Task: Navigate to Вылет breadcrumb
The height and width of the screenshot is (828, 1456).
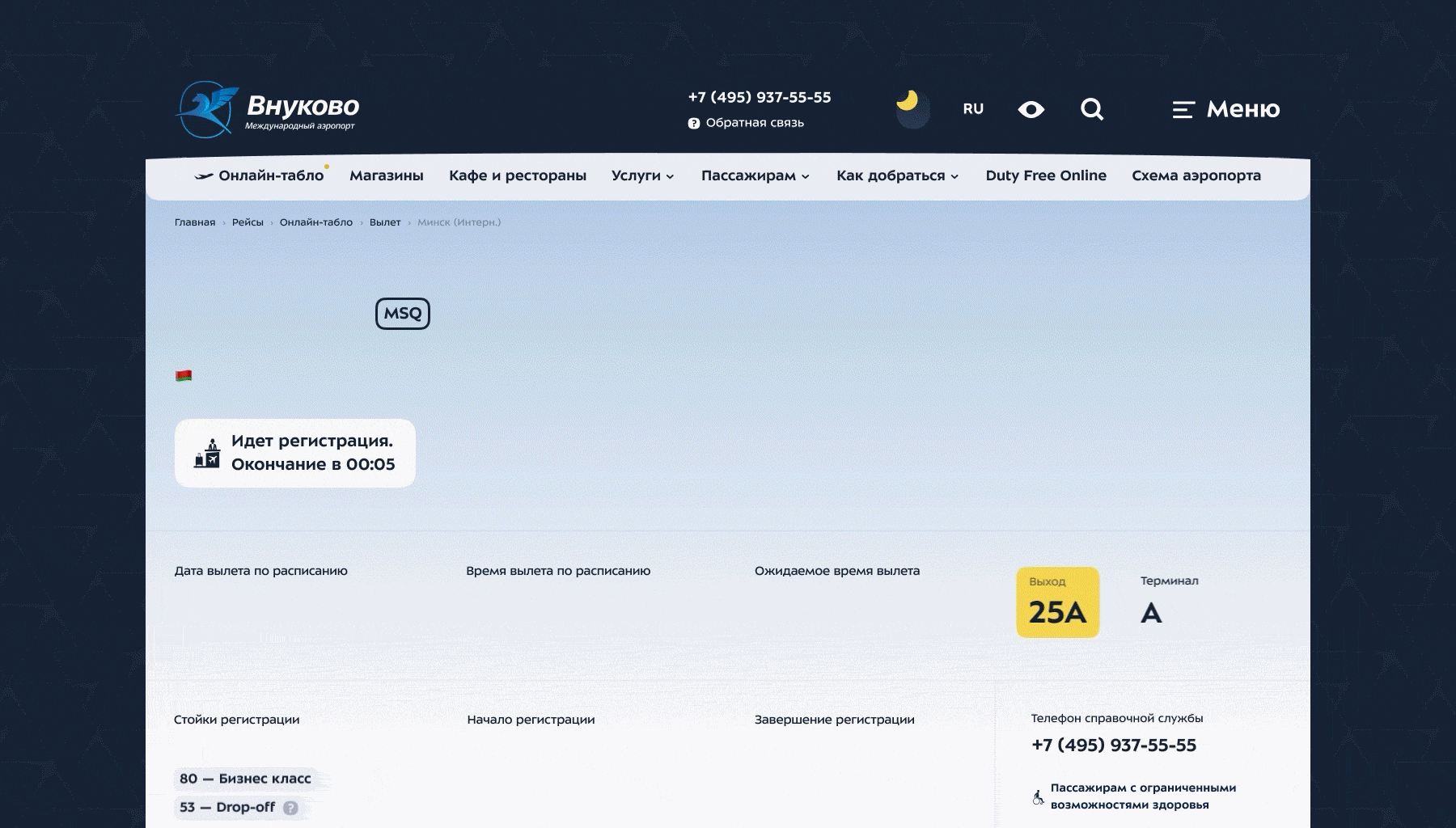Action: pyautogui.click(x=384, y=222)
